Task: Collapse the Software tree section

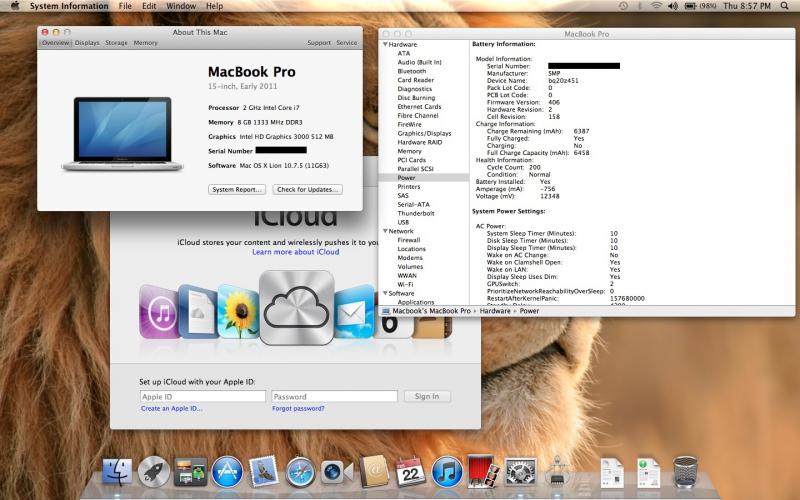Action: [x=385, y=293]
